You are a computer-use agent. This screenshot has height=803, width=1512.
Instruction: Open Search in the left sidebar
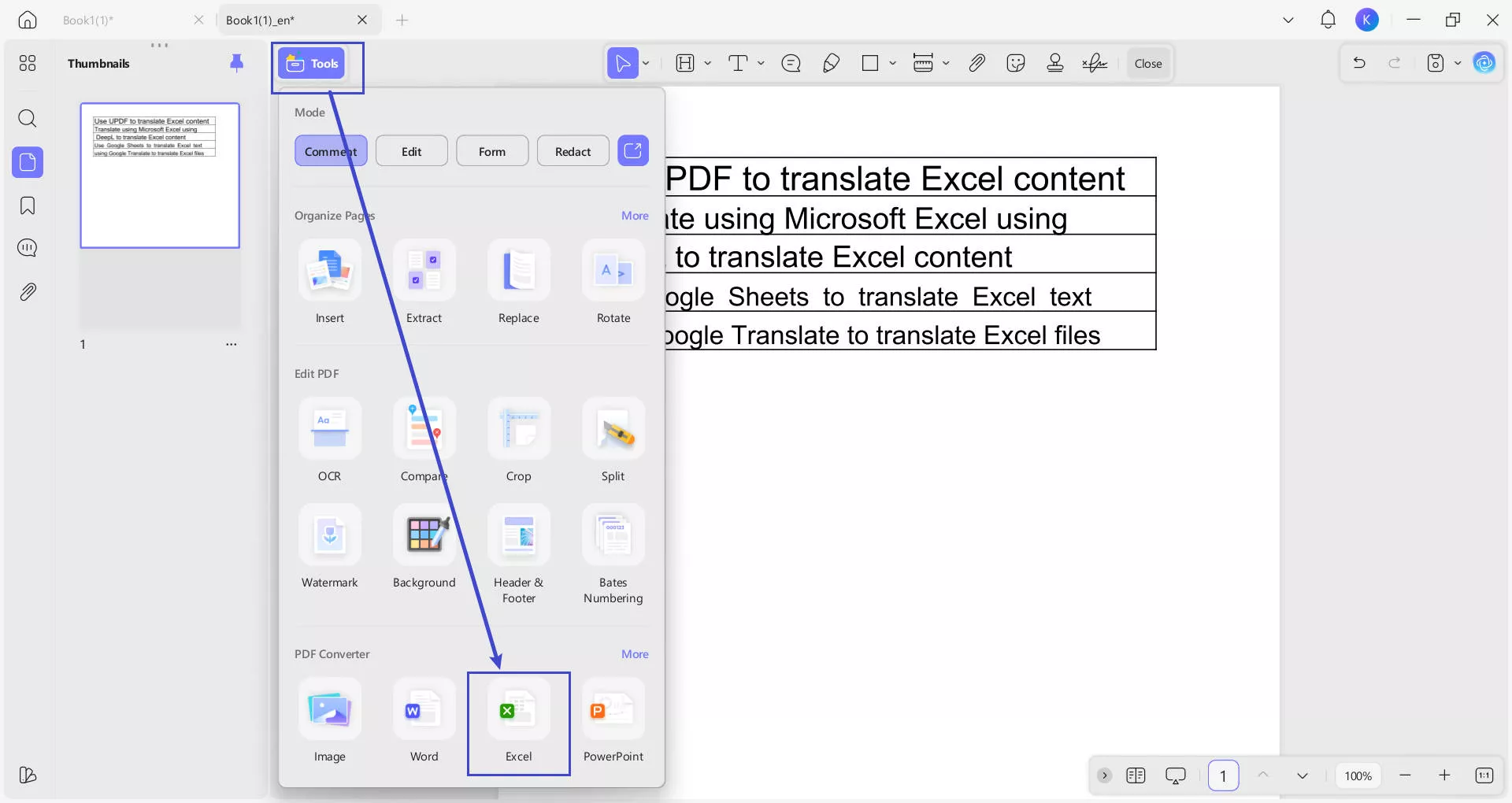[x=28, y=119]
